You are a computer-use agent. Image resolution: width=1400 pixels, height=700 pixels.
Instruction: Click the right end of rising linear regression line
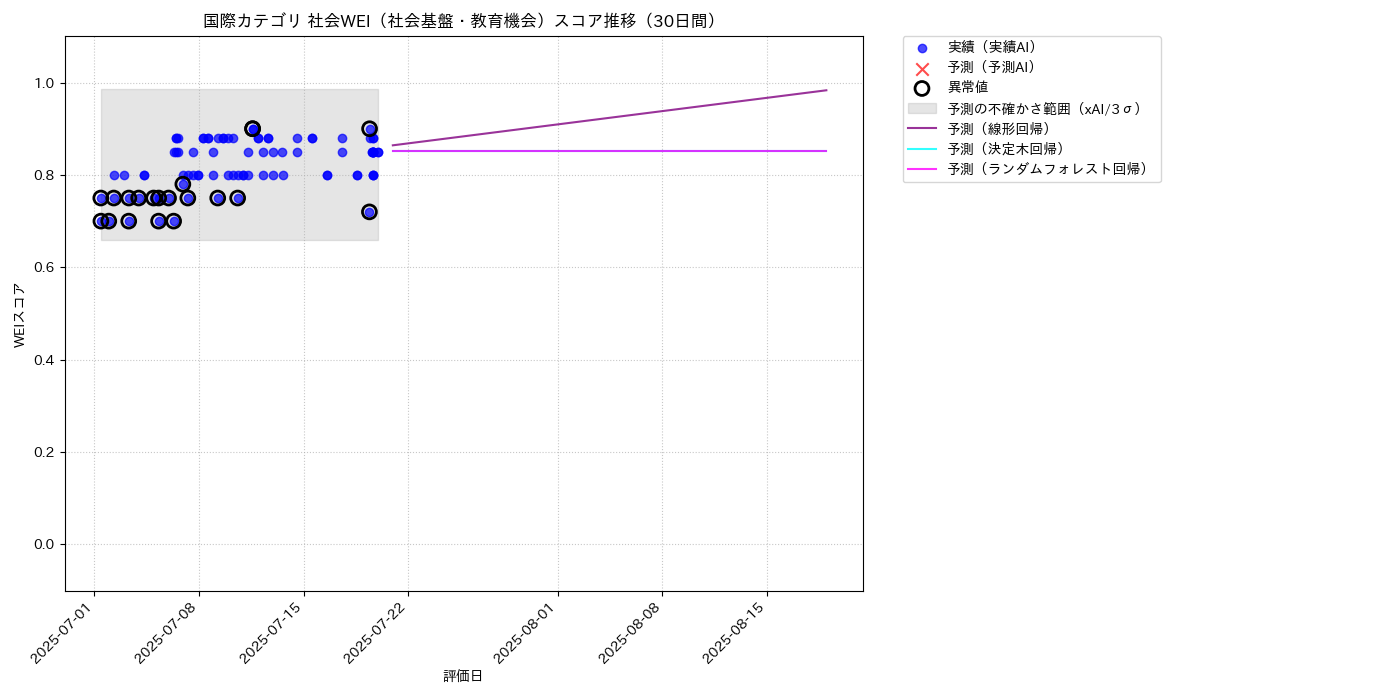[826, 90]
